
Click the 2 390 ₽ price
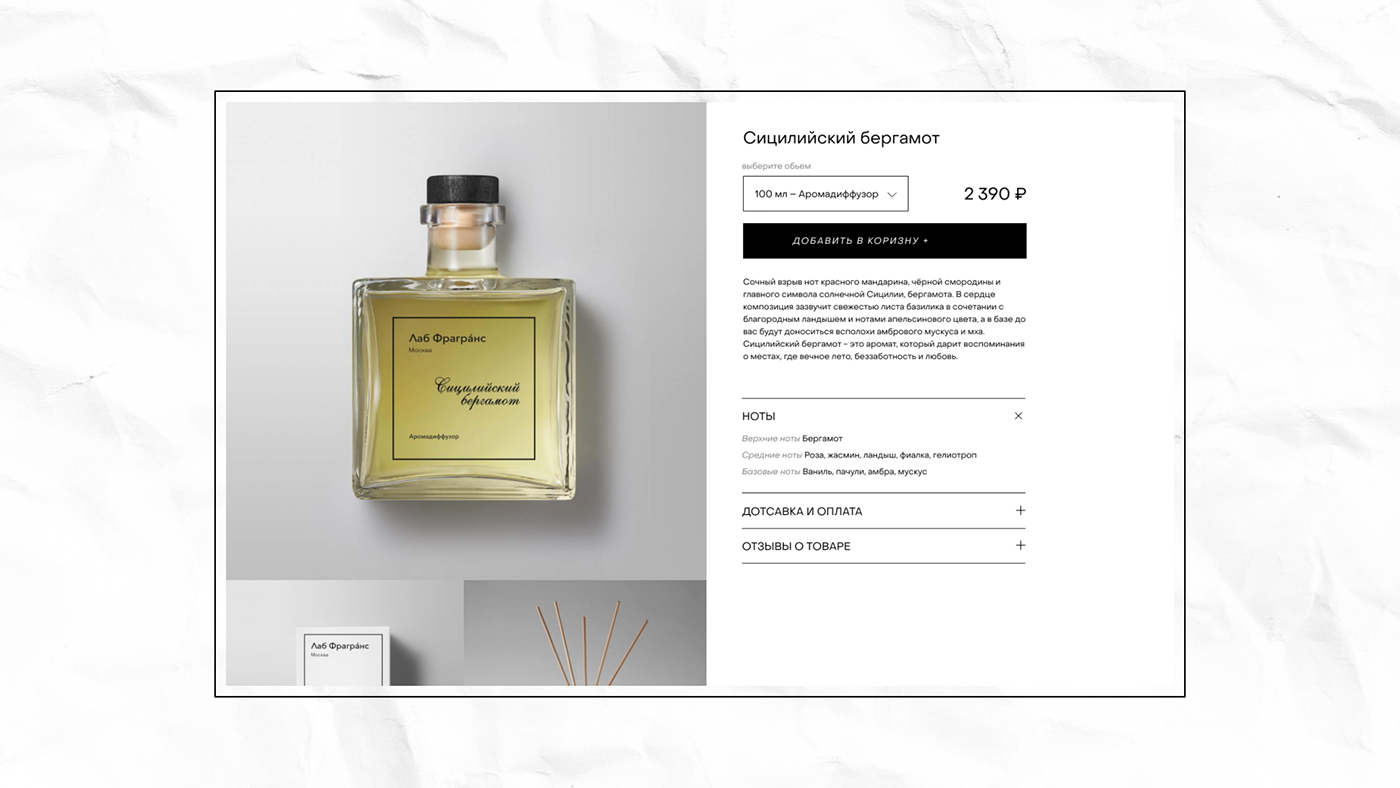coord(995,194)
